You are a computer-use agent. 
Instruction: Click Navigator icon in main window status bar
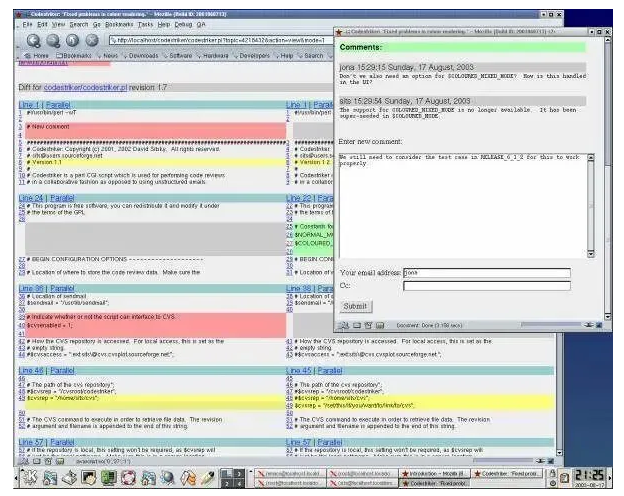click(24, 461)
